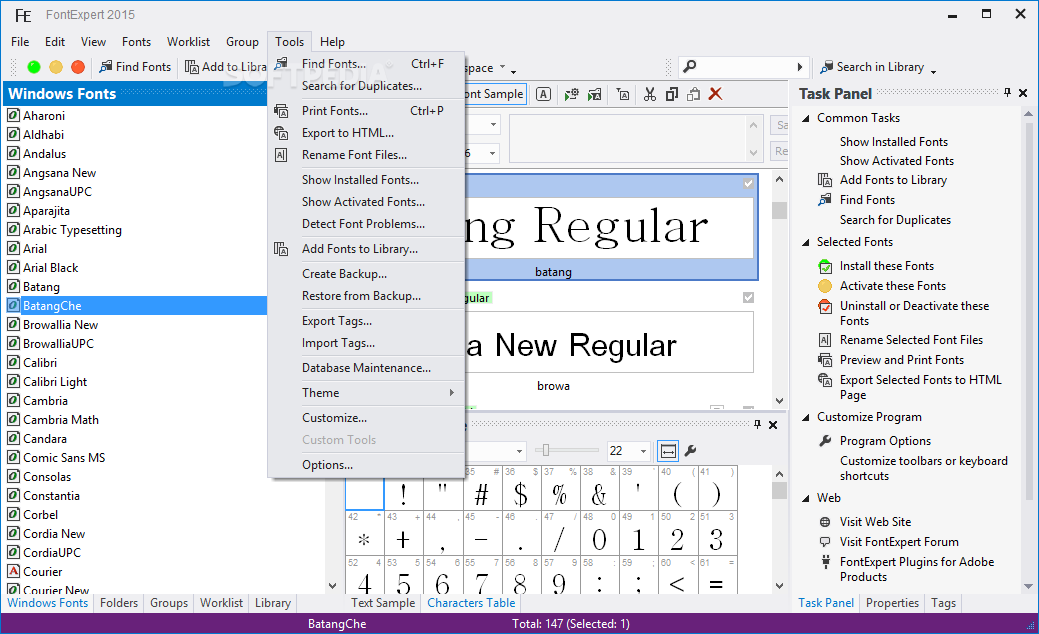This screenshot has width=1039, height=634.
Task: Select Cambria Math in the font list
Action: 61,420
